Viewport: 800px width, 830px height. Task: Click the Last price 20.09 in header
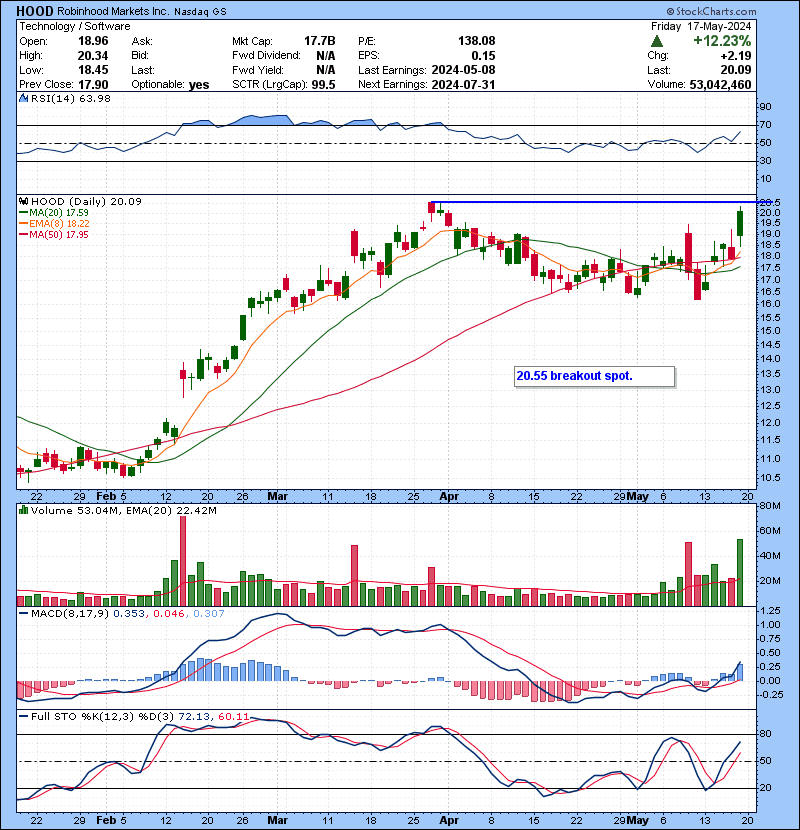pos(736,70)
